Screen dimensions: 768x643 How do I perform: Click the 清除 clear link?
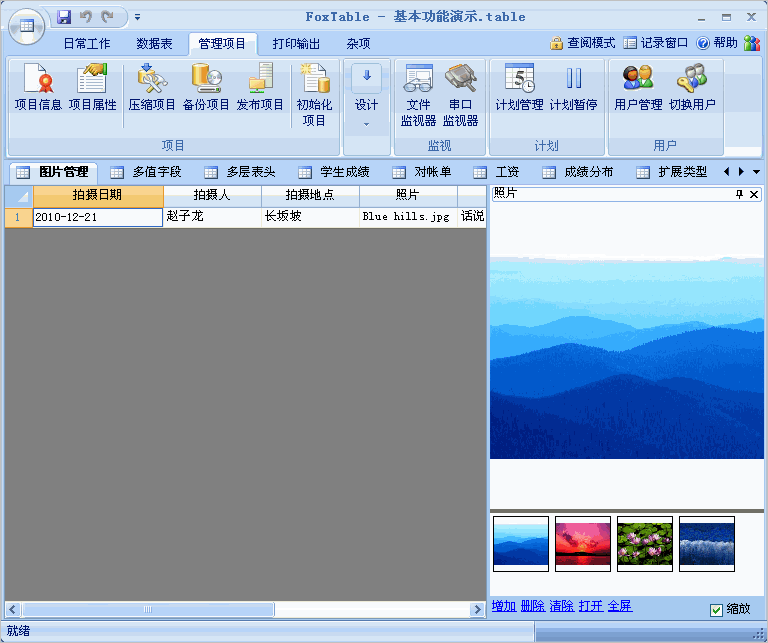(562, 606)
